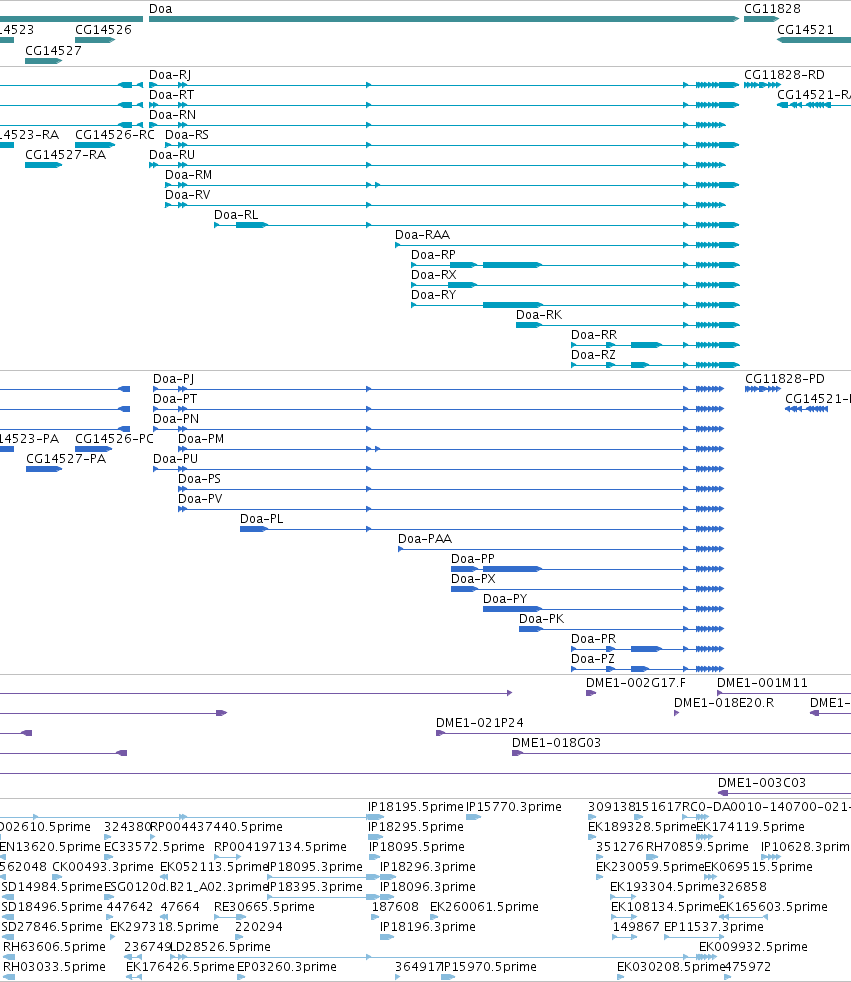The height and width of the screenshot is (982, 851).
Task: Click the Doa-RZ transcript label
Action: [593, 355]
